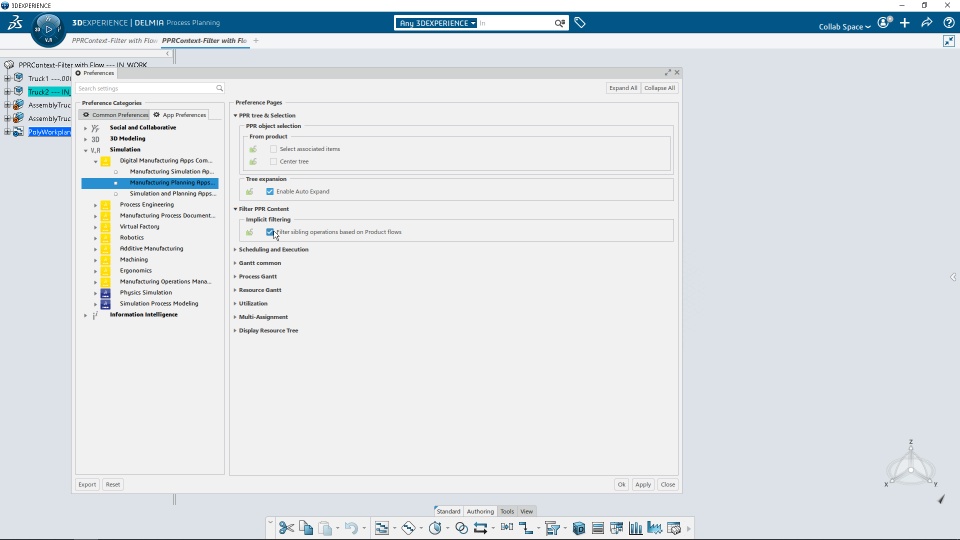Click Export button in Preferences
960x540 pixels.
pyautogui.click(x=87, y=484)
